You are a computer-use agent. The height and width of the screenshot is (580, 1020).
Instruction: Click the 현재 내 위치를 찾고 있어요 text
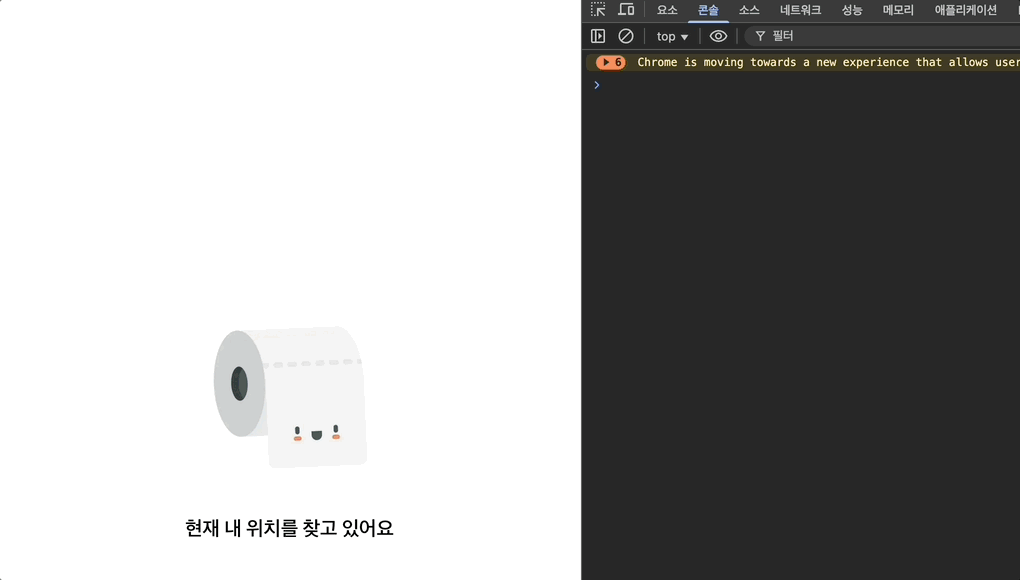pyautogui.click(x=289, y=528)
